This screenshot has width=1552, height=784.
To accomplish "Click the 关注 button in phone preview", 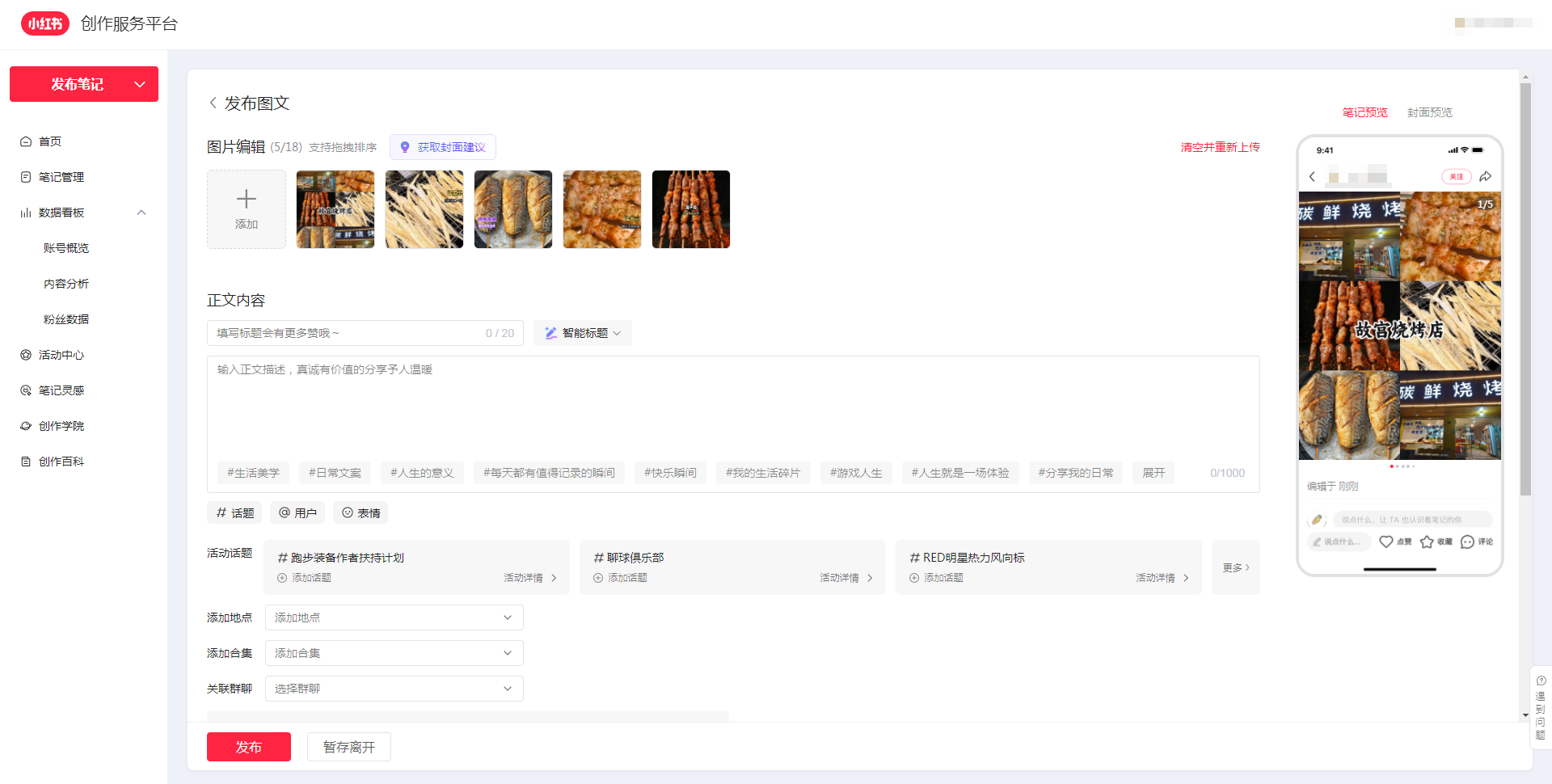I will coord(1457,176).
